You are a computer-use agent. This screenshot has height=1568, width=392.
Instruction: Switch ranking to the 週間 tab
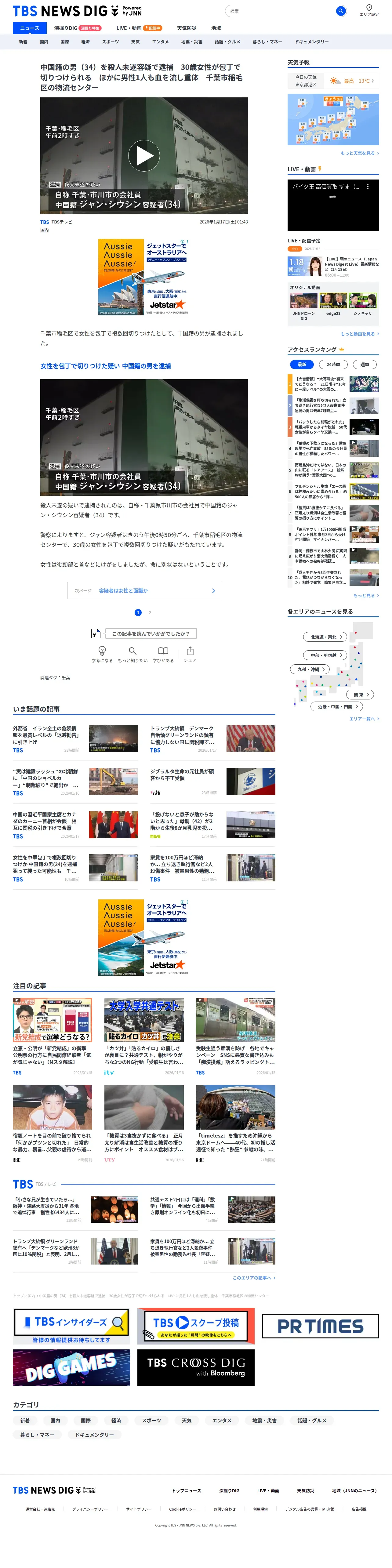(365, 365)
